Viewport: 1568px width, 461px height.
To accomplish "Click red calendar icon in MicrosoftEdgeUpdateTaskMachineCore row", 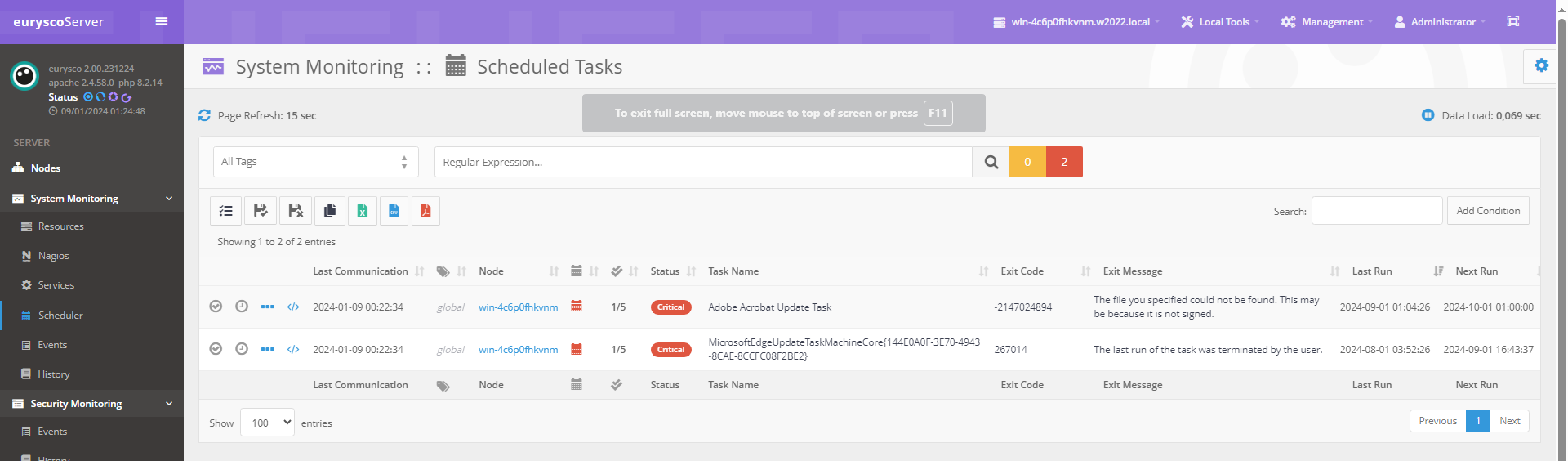I will [x=577, y=349].
